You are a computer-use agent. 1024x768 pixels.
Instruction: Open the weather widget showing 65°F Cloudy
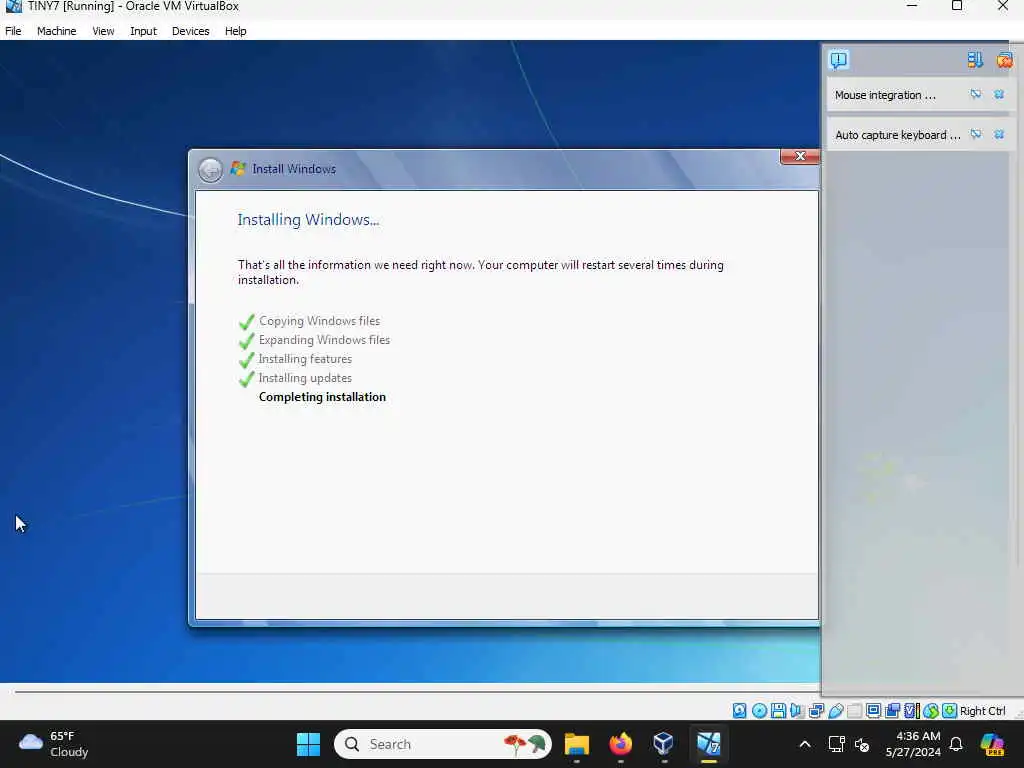click(x=54, y=744)
